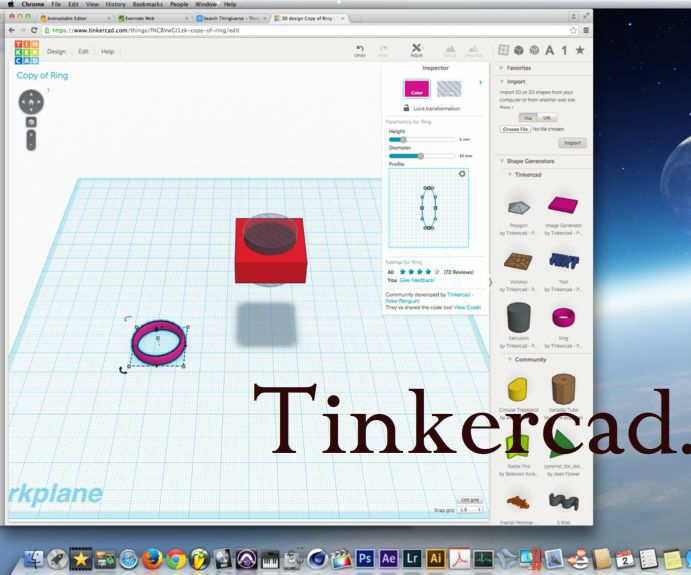Image resolution: width=691 pixels, height=575 pixels.
Task: Set the ring to Hole mode
Action: click(x=449, y=89)
